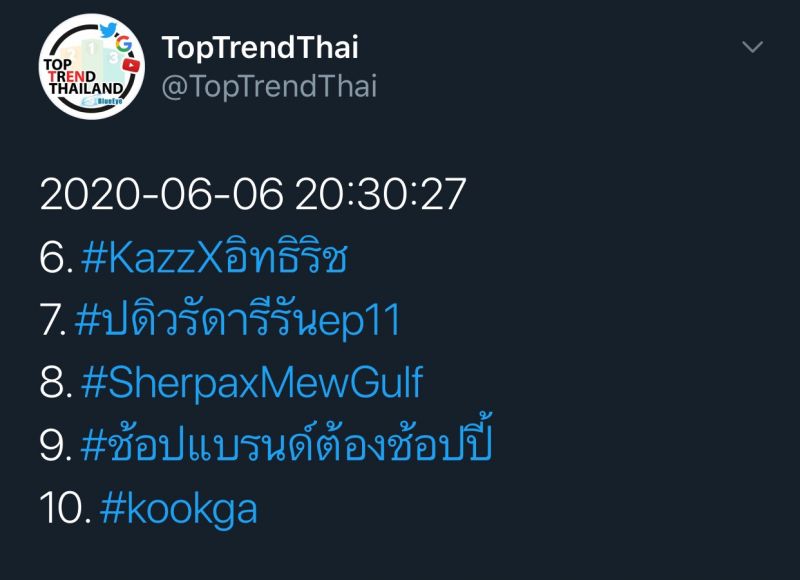Click the rank number 6 label

(54, 257)
